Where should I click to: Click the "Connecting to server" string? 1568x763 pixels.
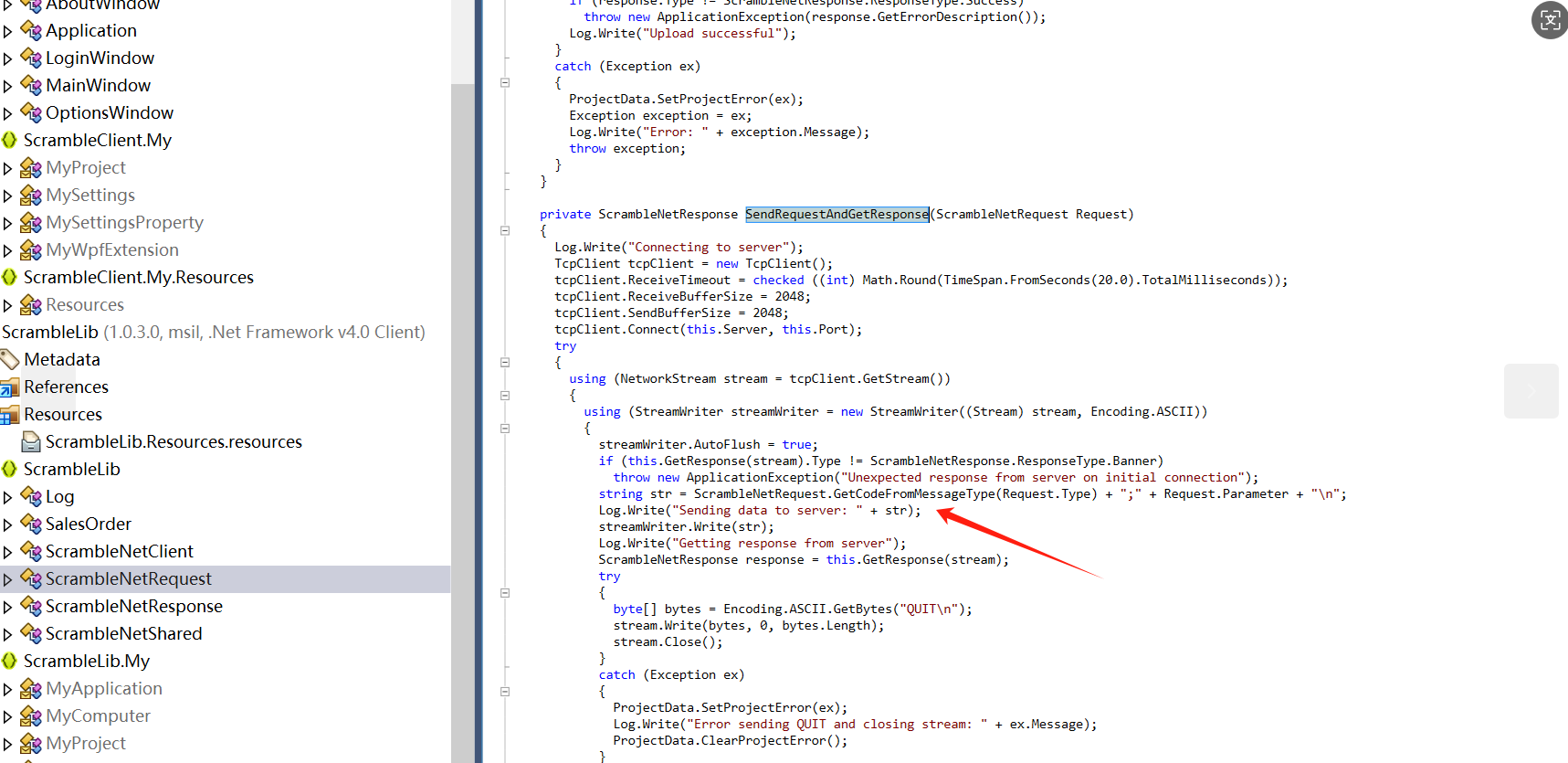(x=709, y=248)
